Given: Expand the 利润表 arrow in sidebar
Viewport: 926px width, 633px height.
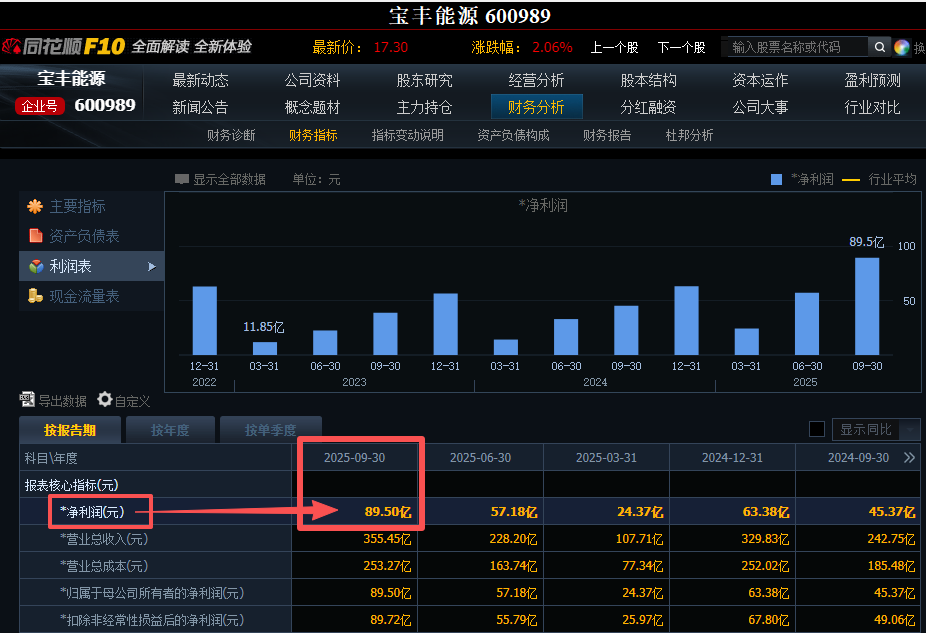Looking at the screenshot, I should (152, 266).
